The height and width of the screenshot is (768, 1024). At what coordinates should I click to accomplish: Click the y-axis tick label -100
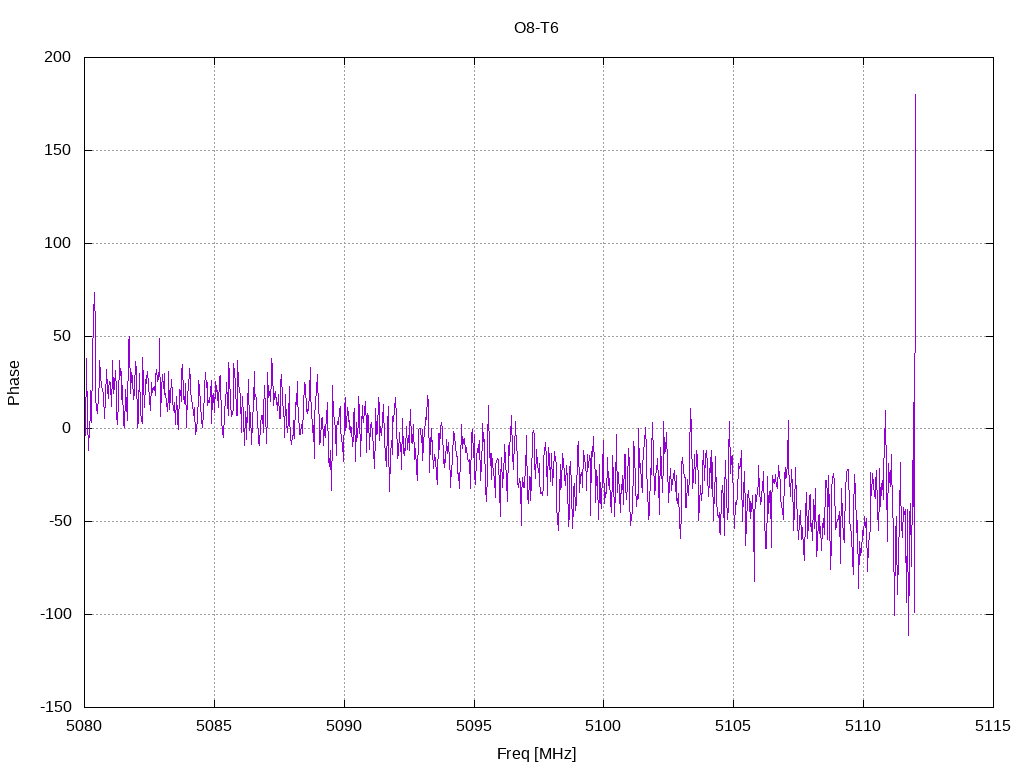(x=56, y=614)
